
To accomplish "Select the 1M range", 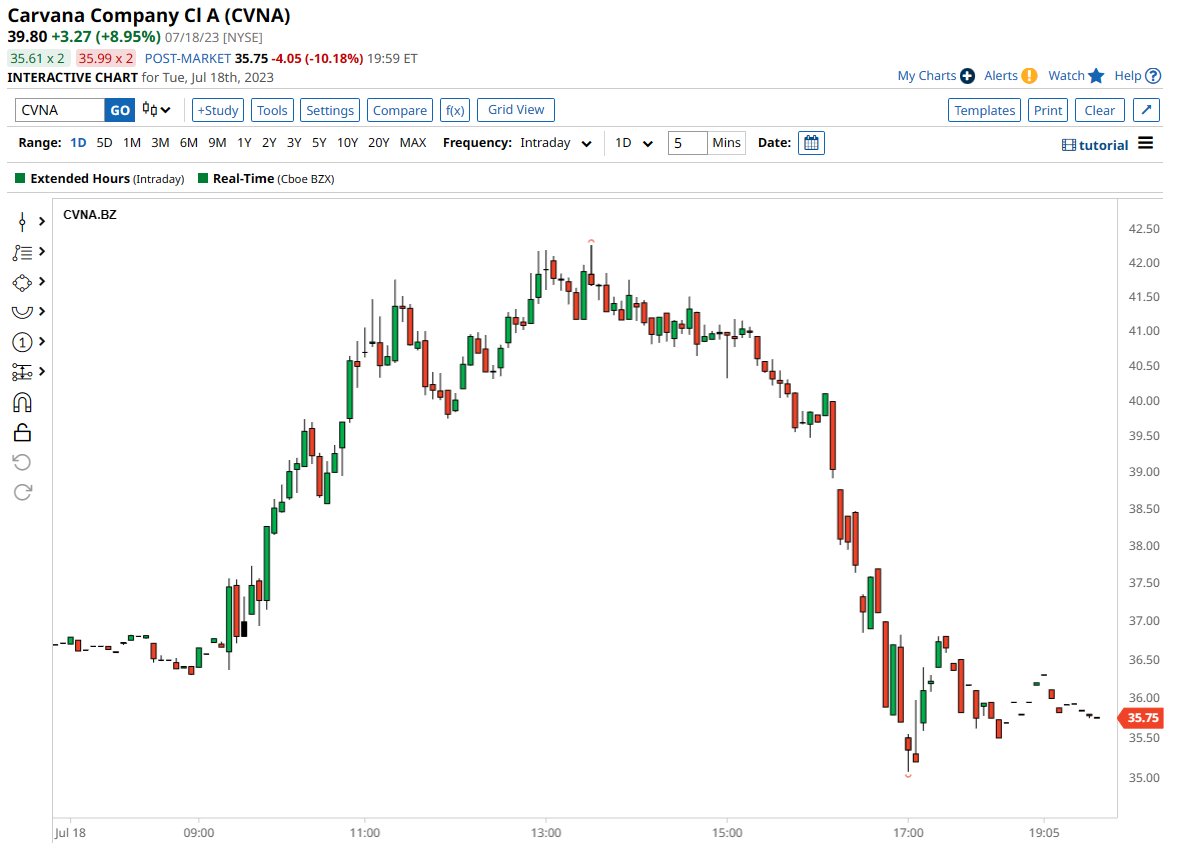I will point(132,143).
